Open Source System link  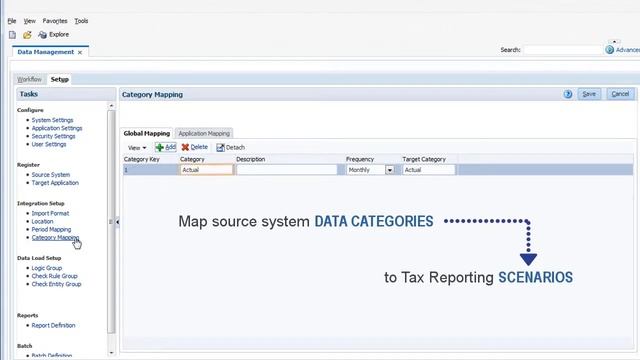coord(51,175)
